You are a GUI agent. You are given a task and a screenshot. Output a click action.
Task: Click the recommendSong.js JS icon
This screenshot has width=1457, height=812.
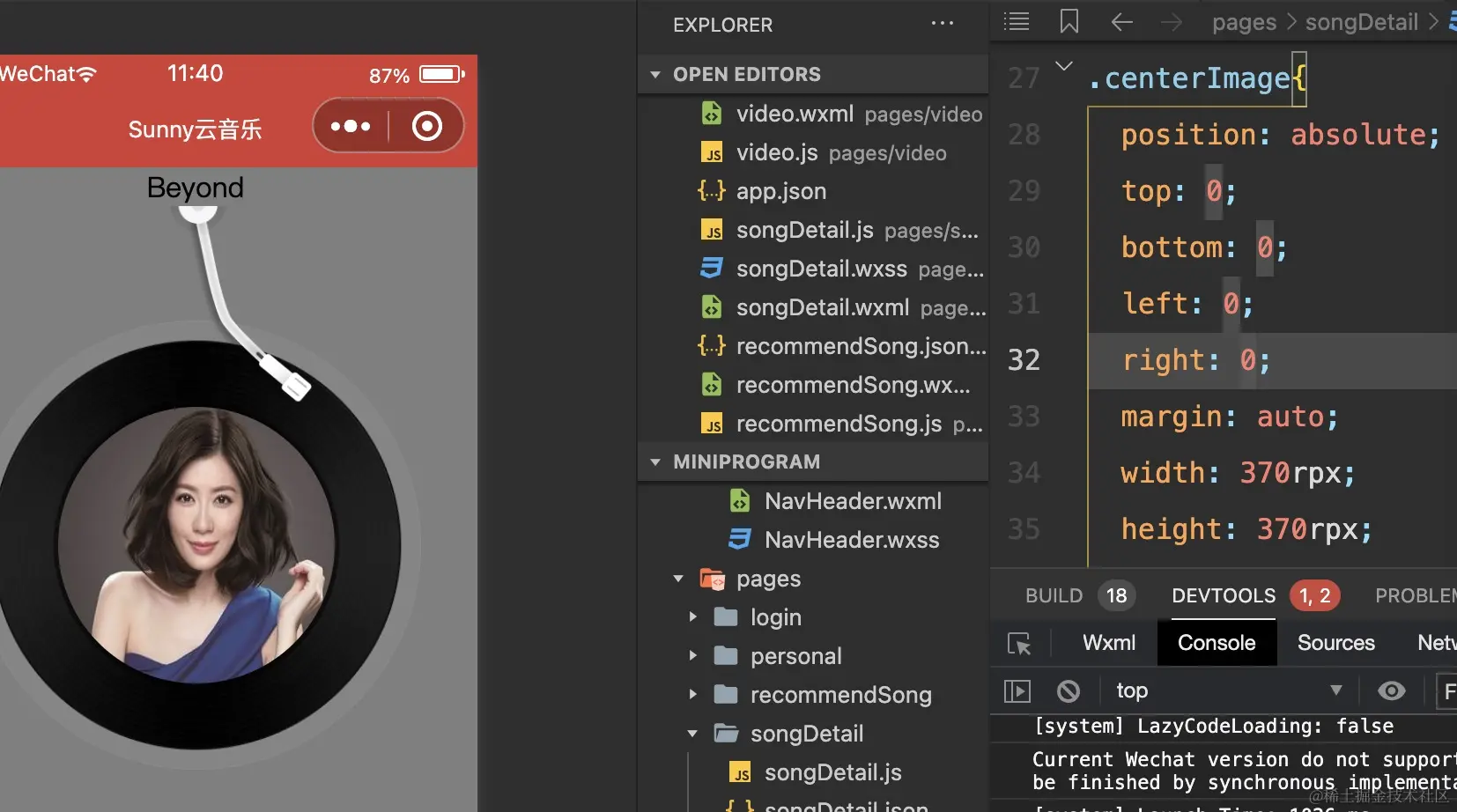[x=712, y=424]
